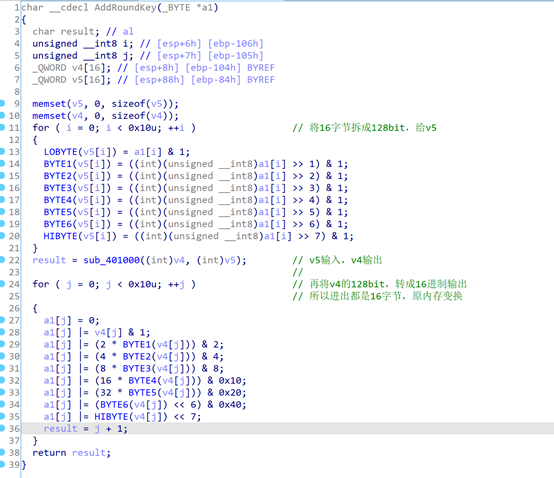The width and height of the screenshot is (554, 478).
Task: Click memset call on v5
Action: point(105,104)
